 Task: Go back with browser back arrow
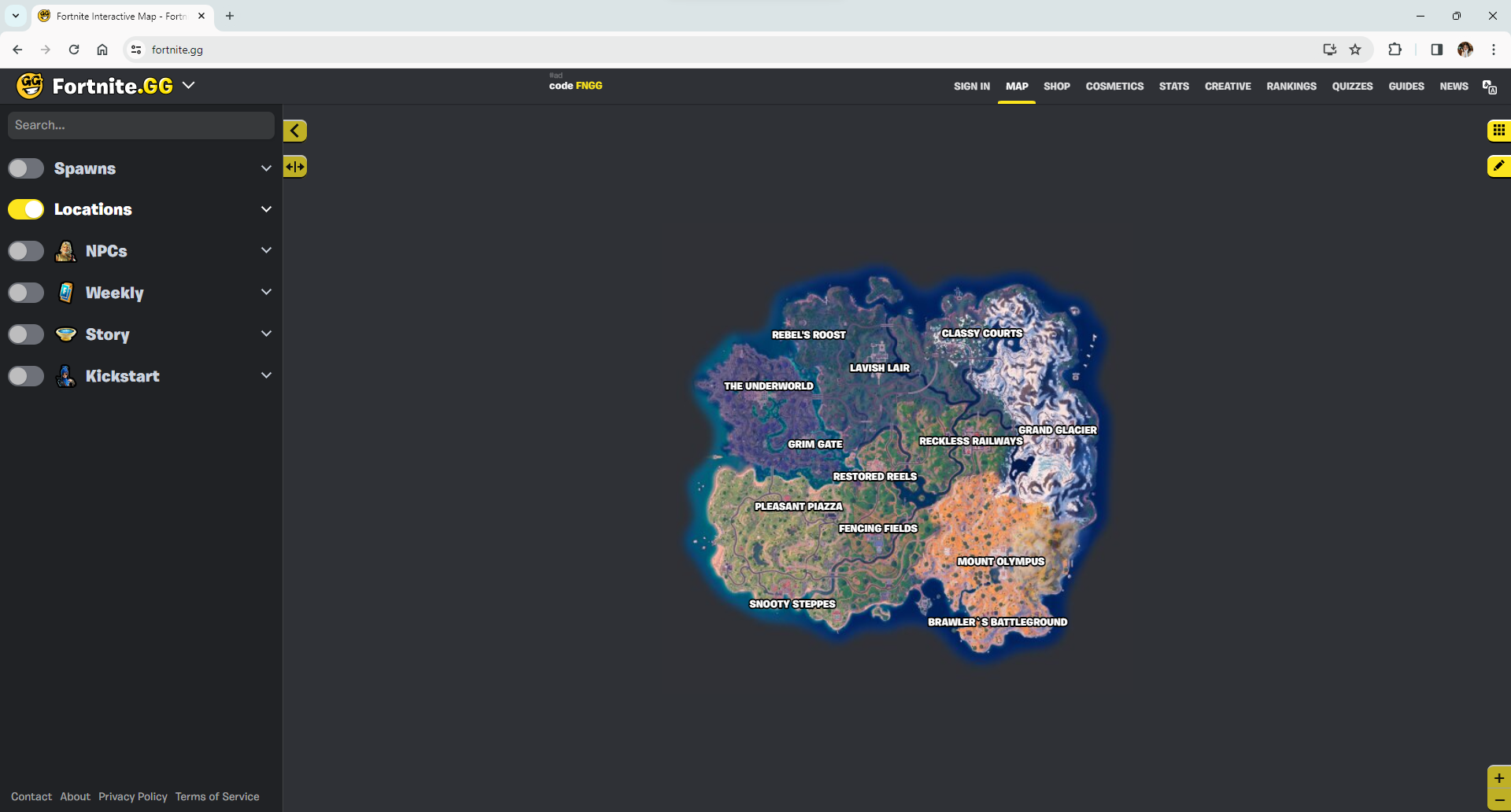point(17,50)
